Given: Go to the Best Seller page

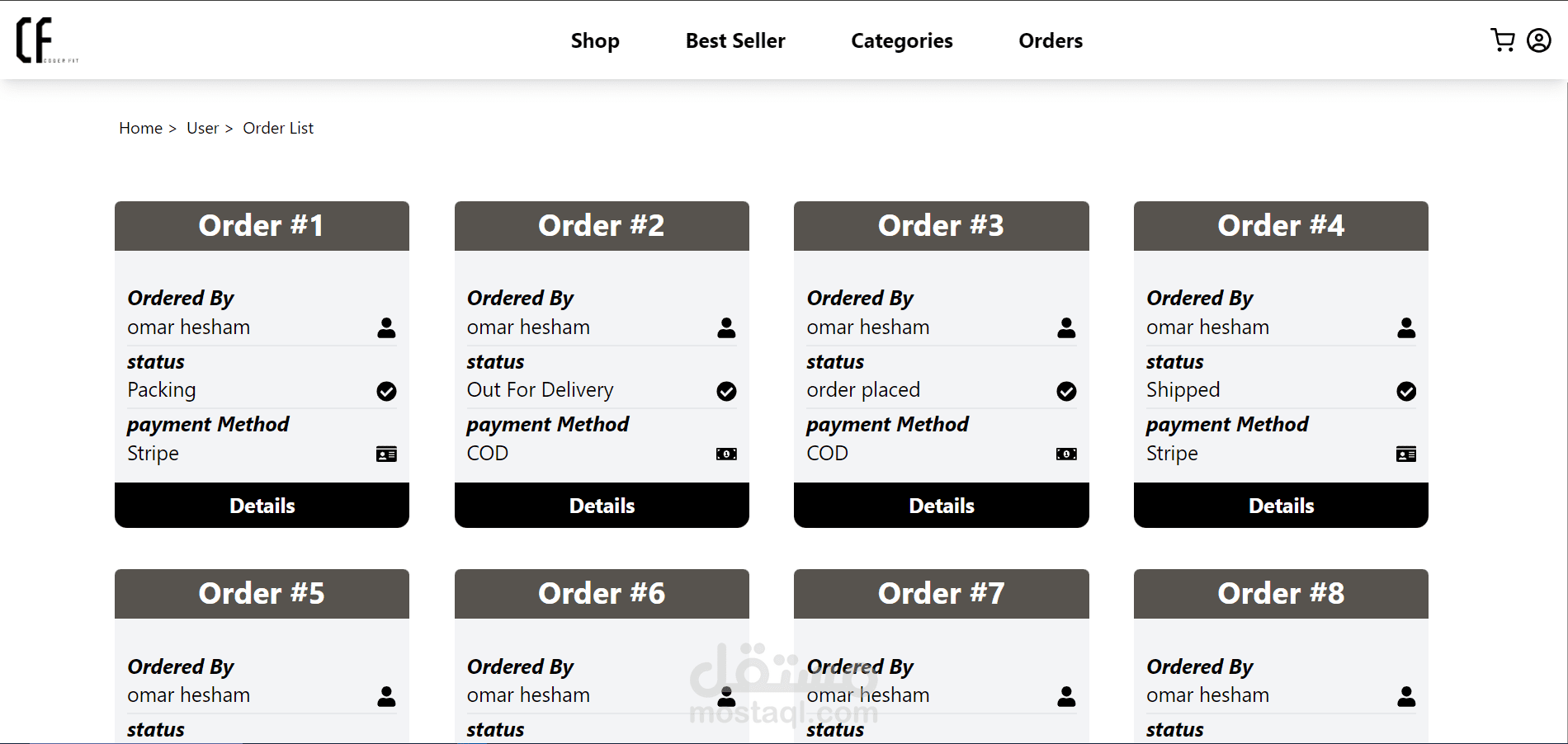Looking at the screenshot, I should point(735,40).
